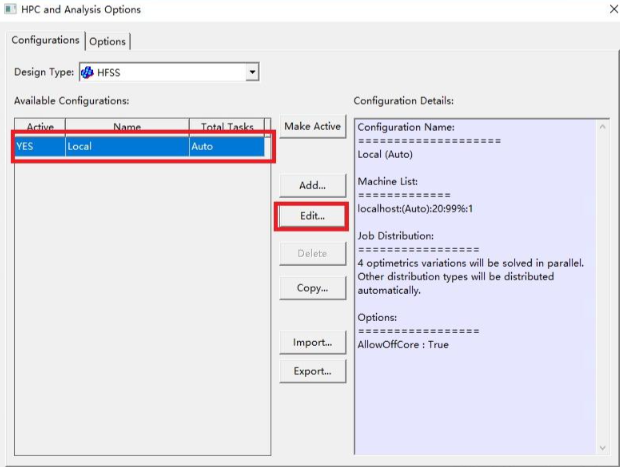Click Copy... to duplicate configuration
Image resolution: width=620 pixels, height=467 pixels.
coord(312,287)
